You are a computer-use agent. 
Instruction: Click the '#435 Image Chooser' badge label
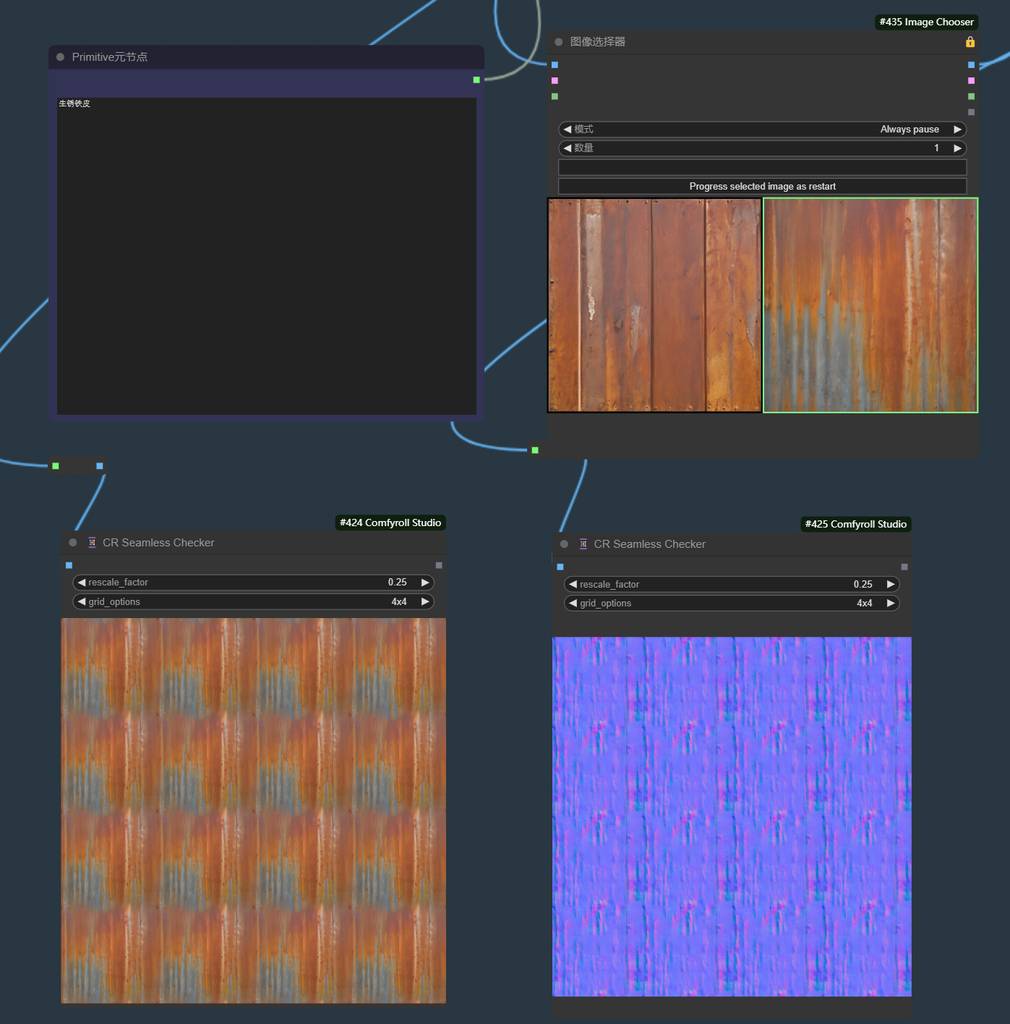[925, 22]
